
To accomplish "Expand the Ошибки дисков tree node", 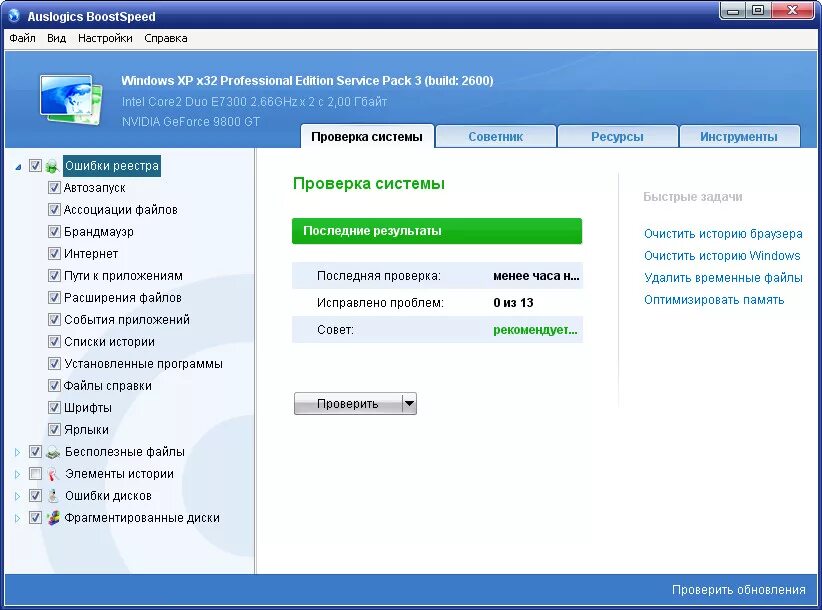I will pos(17,496).
